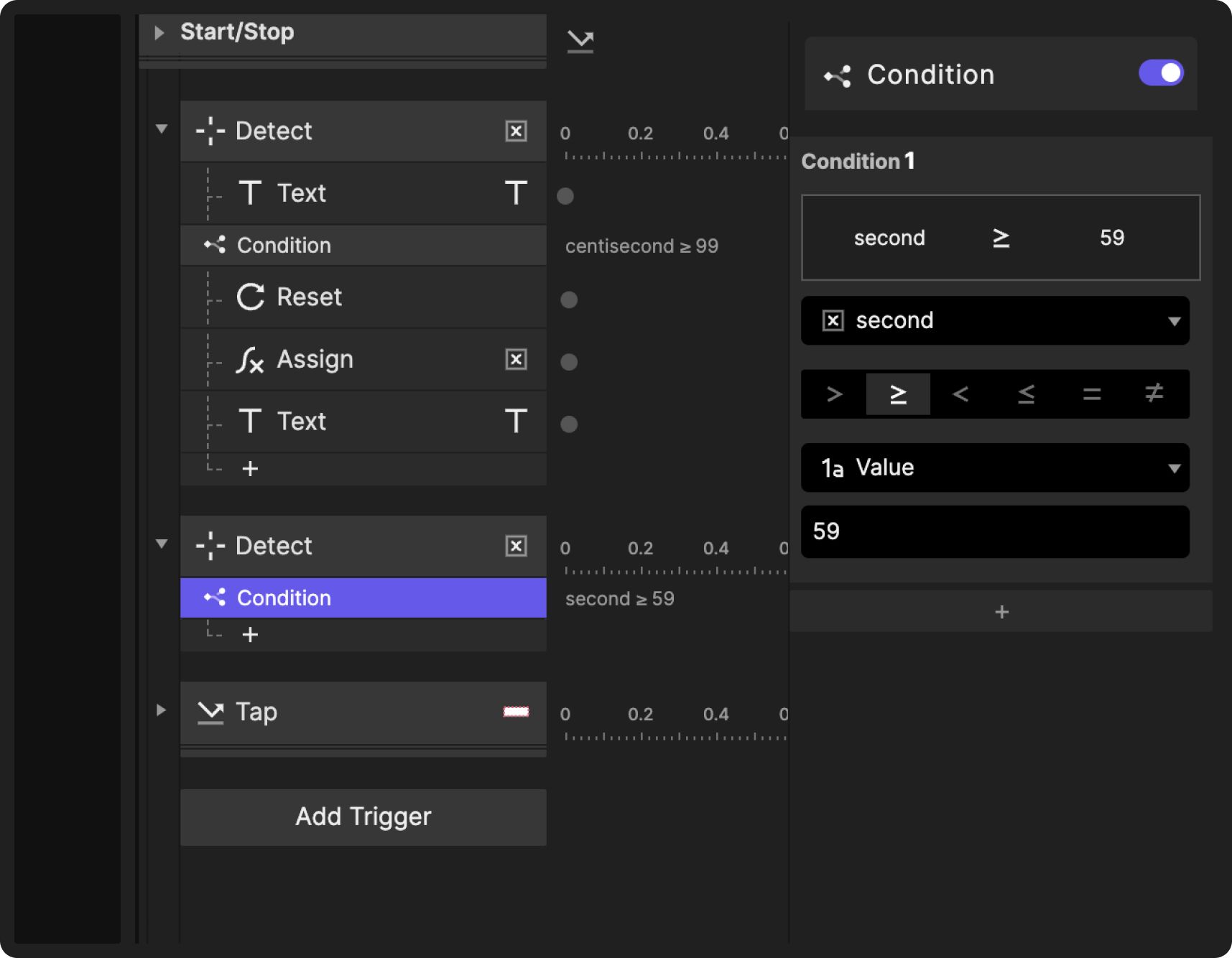Select the not-equal operator
Image resolution: width=1232 pixels, height=958 pixels.
click(x=1154, y=394)
